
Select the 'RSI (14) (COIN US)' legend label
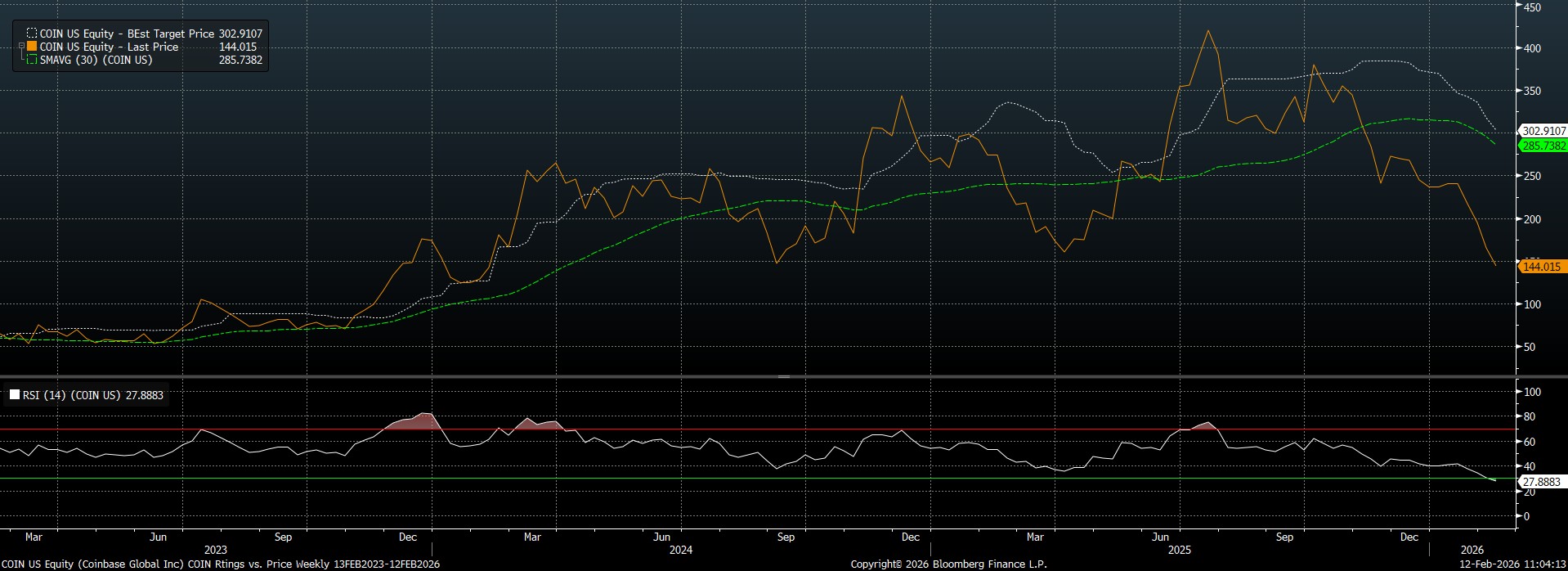pyautogui.click(x=73, y=395)
